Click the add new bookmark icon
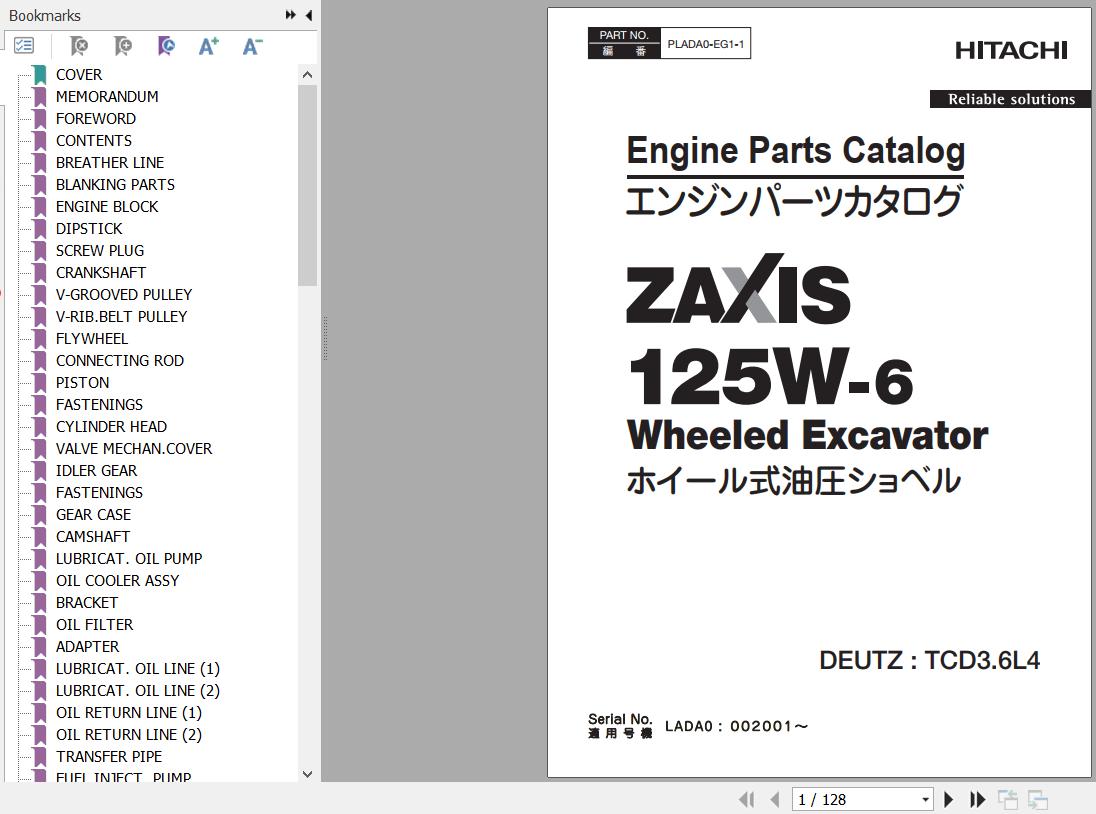 pos(122,46)
